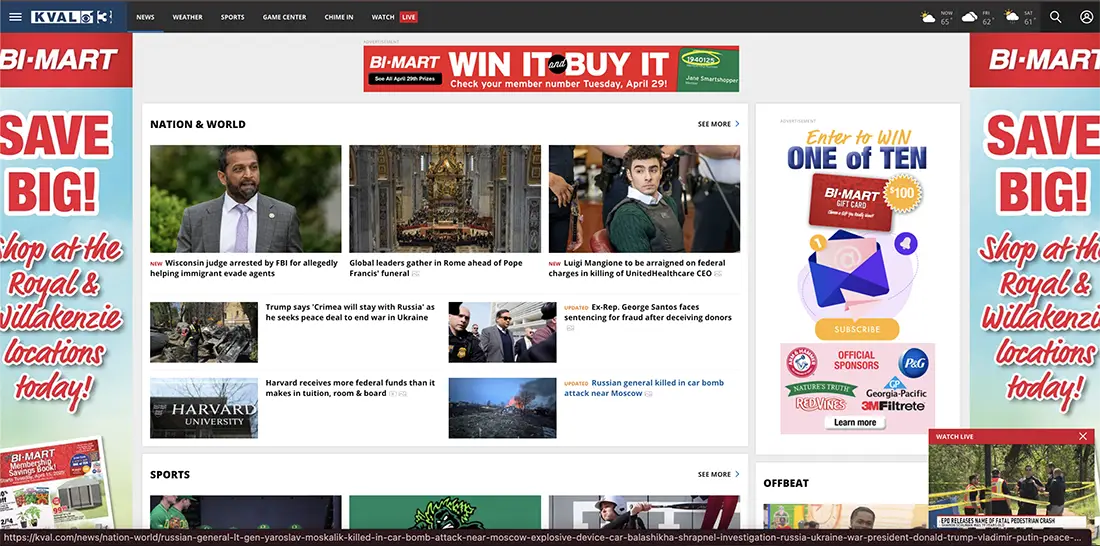The image size is (1100, 546).
Task: Click the Bi-Mart Win It and Buy It banner
Action: 551,69
